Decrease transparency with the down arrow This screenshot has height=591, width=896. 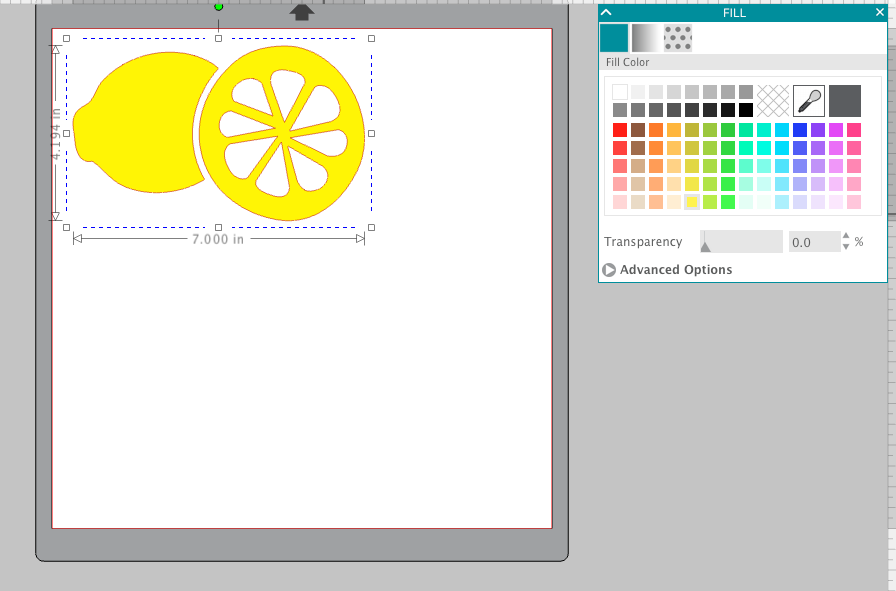click(x=846, y=247)
